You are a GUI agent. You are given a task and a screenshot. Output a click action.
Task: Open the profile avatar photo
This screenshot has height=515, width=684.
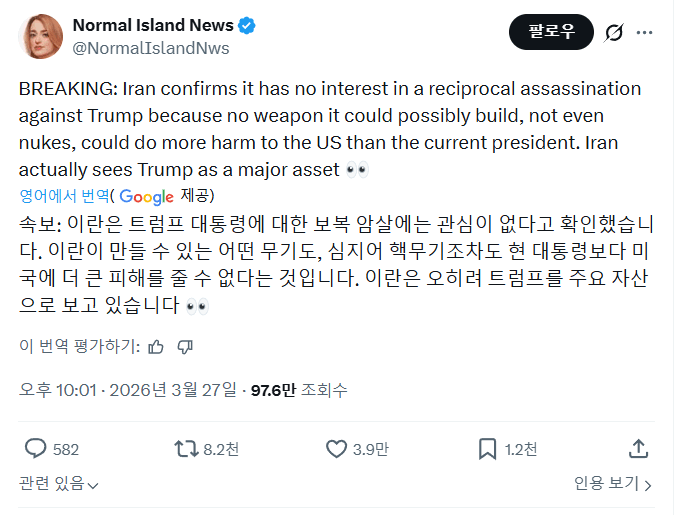(41, 36)
